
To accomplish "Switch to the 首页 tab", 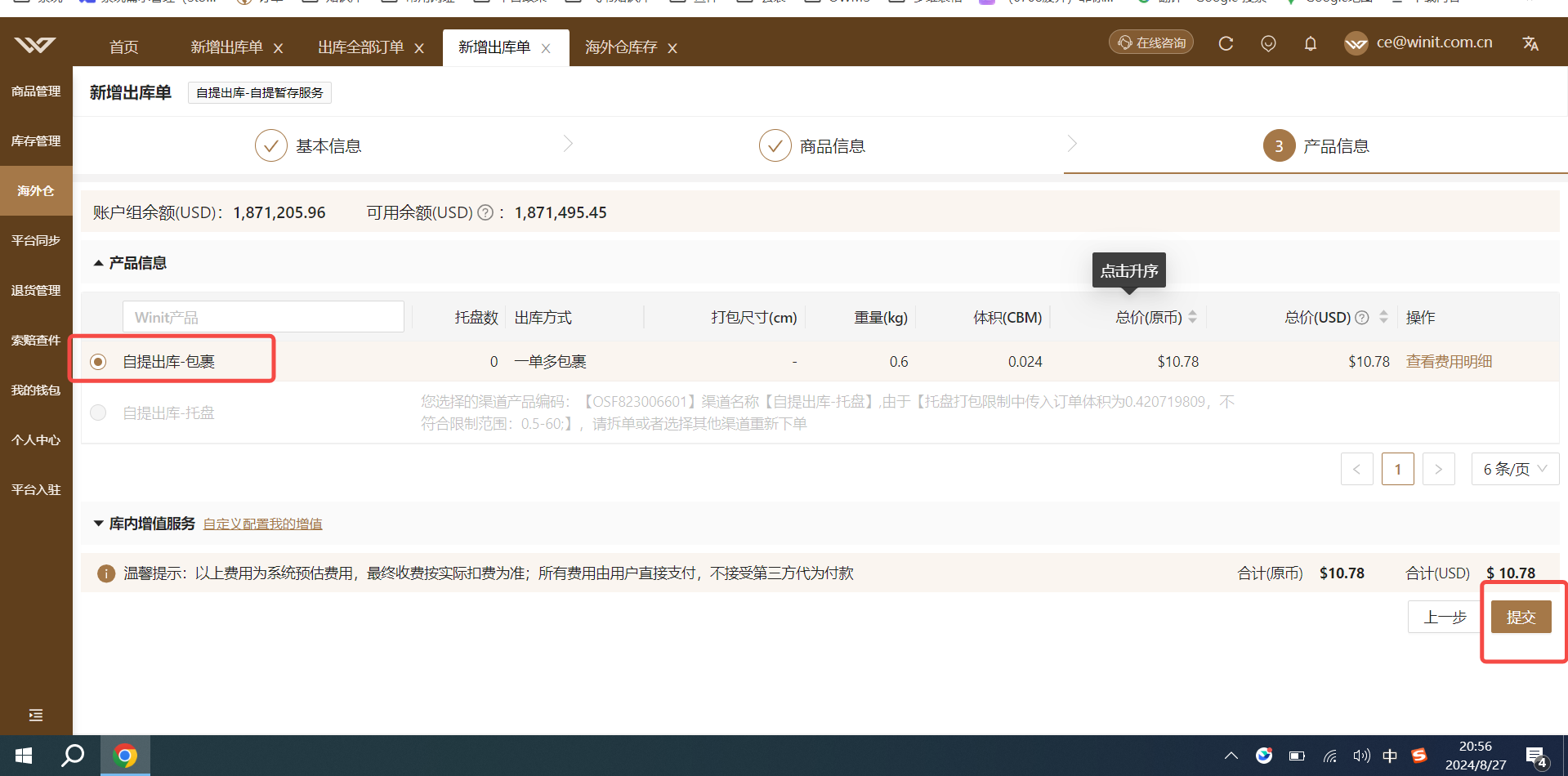I will [x=124, y=47].
